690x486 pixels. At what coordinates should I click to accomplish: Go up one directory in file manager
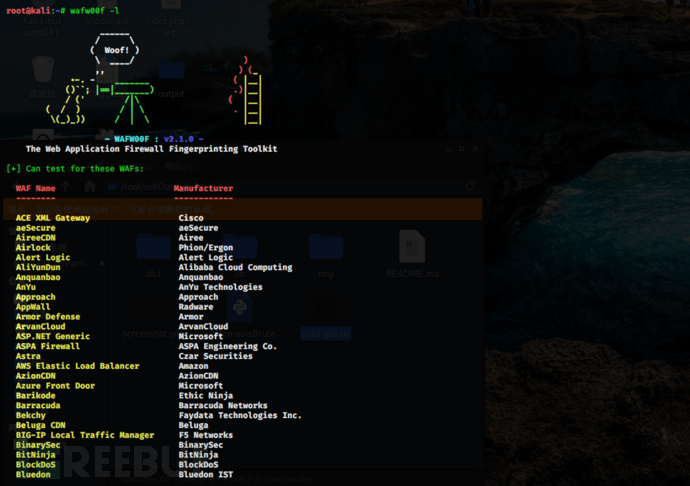click(66, 187)
